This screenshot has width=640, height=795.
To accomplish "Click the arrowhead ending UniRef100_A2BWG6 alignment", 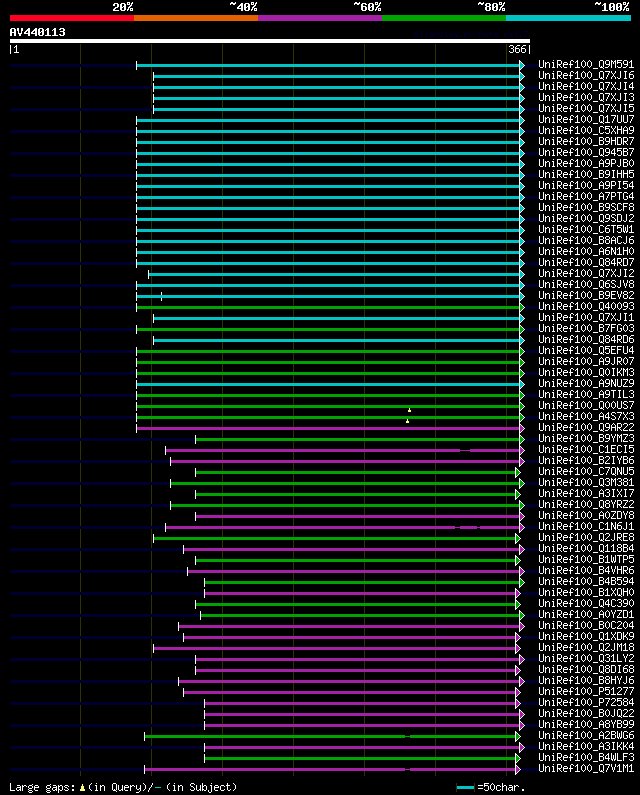I will coord(518,736).
